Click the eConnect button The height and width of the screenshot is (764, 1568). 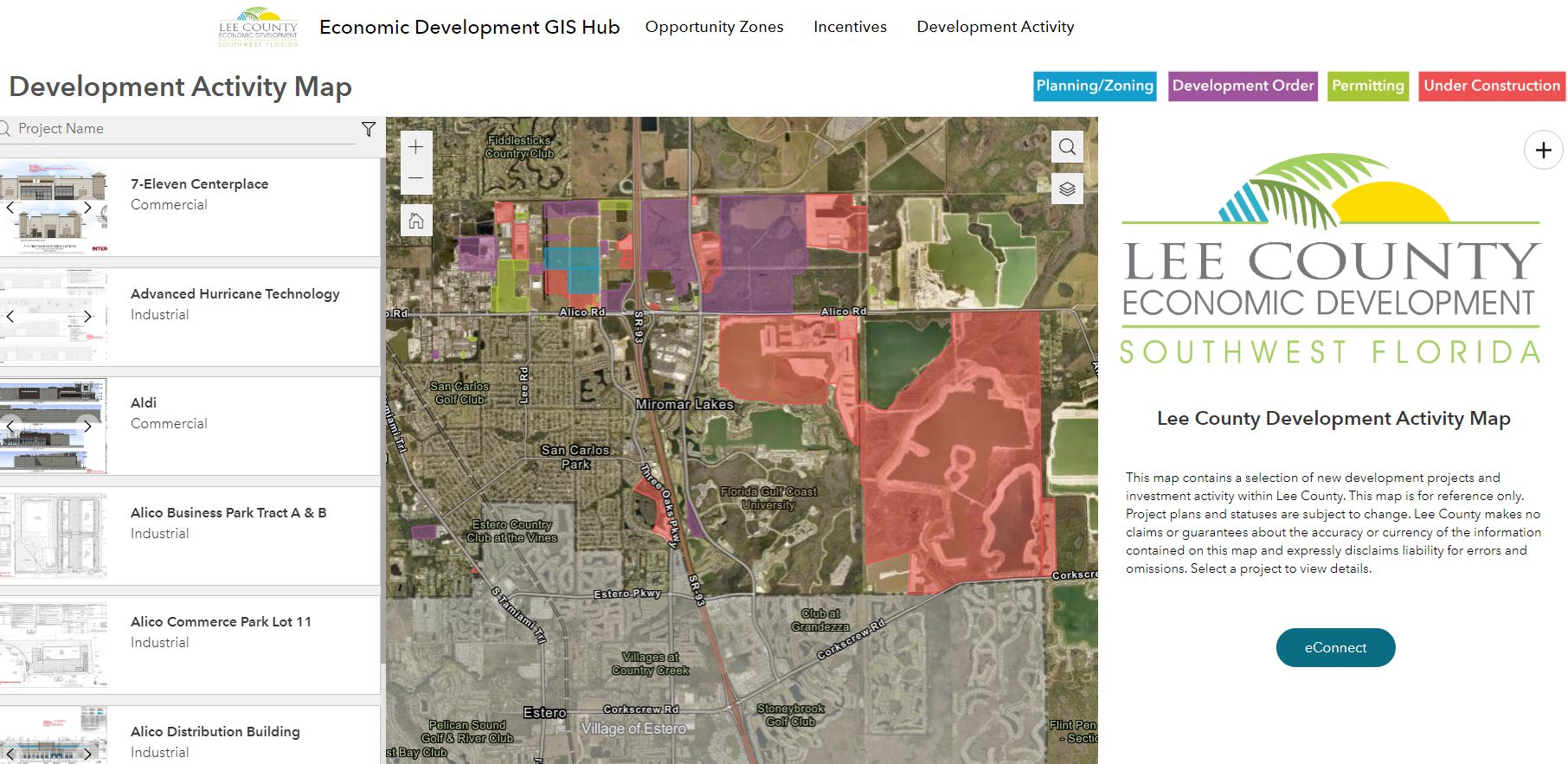(1335, 647)
